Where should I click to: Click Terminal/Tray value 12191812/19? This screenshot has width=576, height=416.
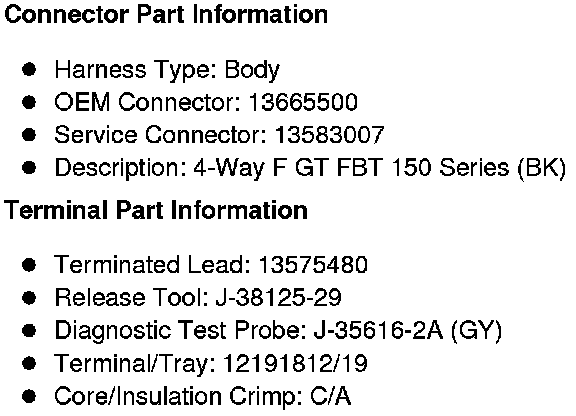[x=295, y=363]
